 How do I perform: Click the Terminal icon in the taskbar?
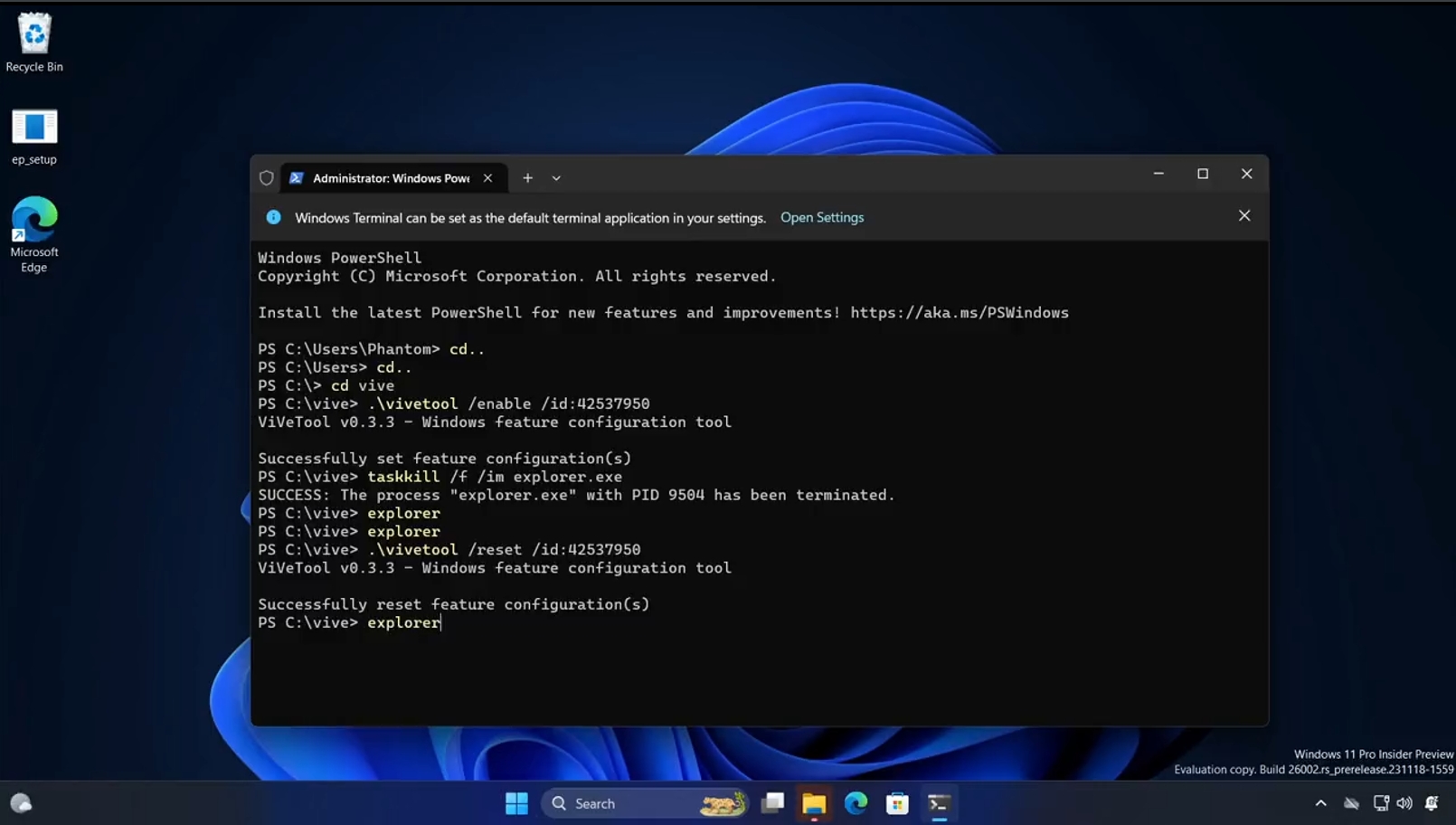939,803
